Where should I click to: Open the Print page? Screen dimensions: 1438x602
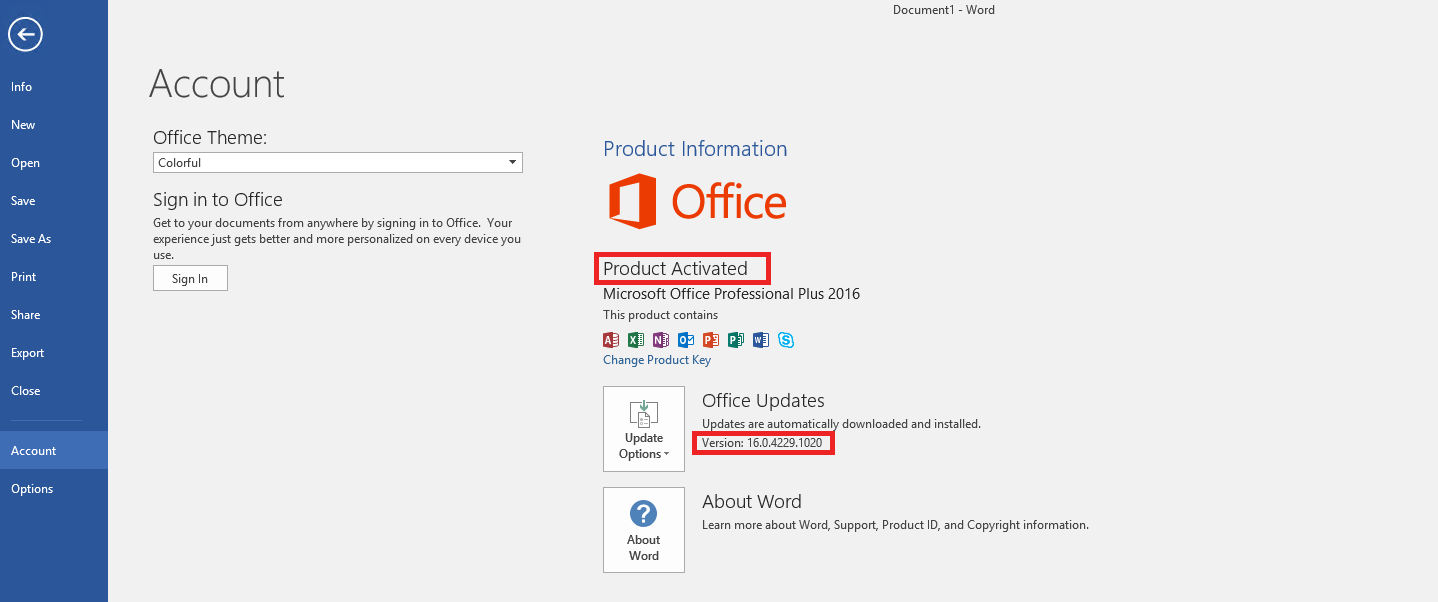(x=54, y=277)
